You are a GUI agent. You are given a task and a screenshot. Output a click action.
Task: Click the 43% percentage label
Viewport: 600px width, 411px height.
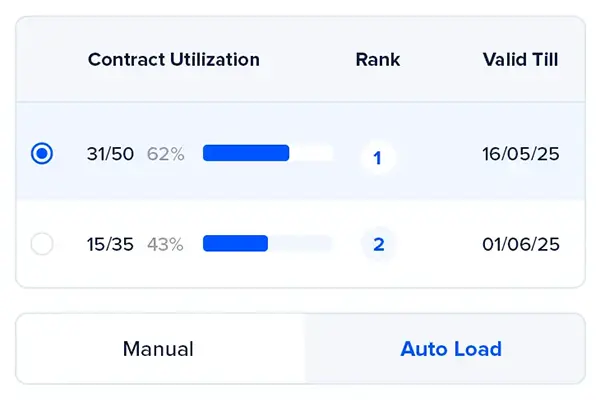165,244
